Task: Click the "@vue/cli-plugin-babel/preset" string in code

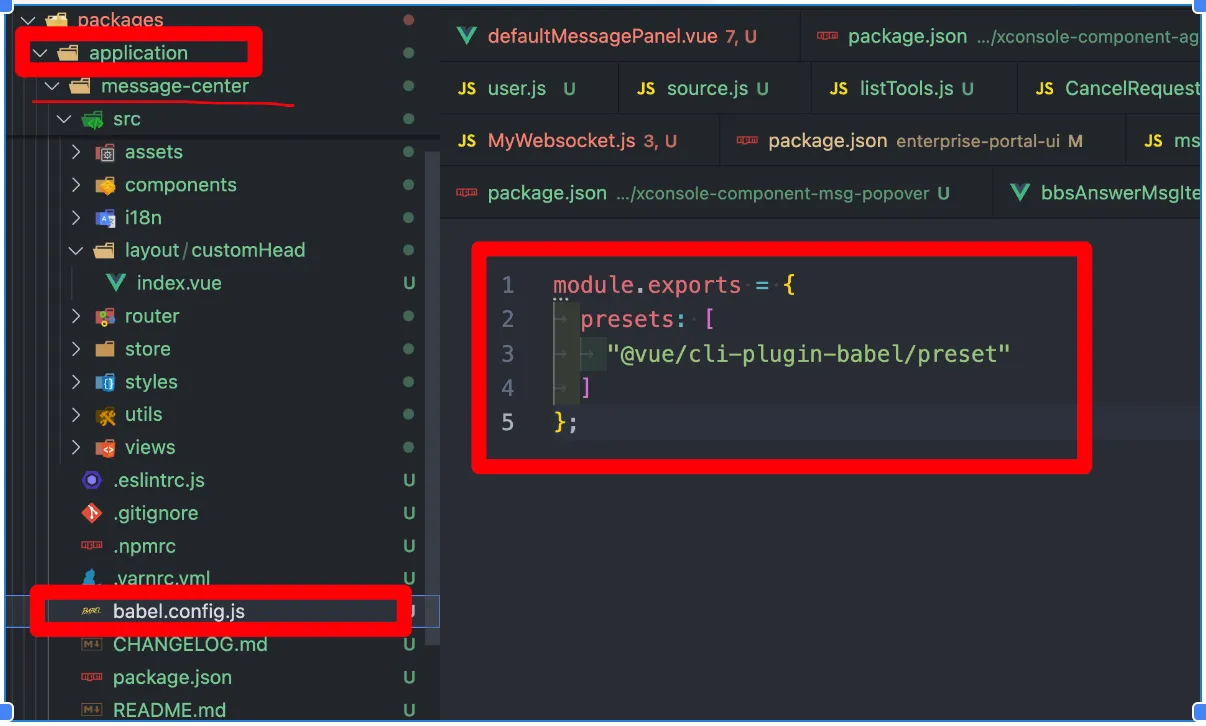Action: click(x=808, y=353)
